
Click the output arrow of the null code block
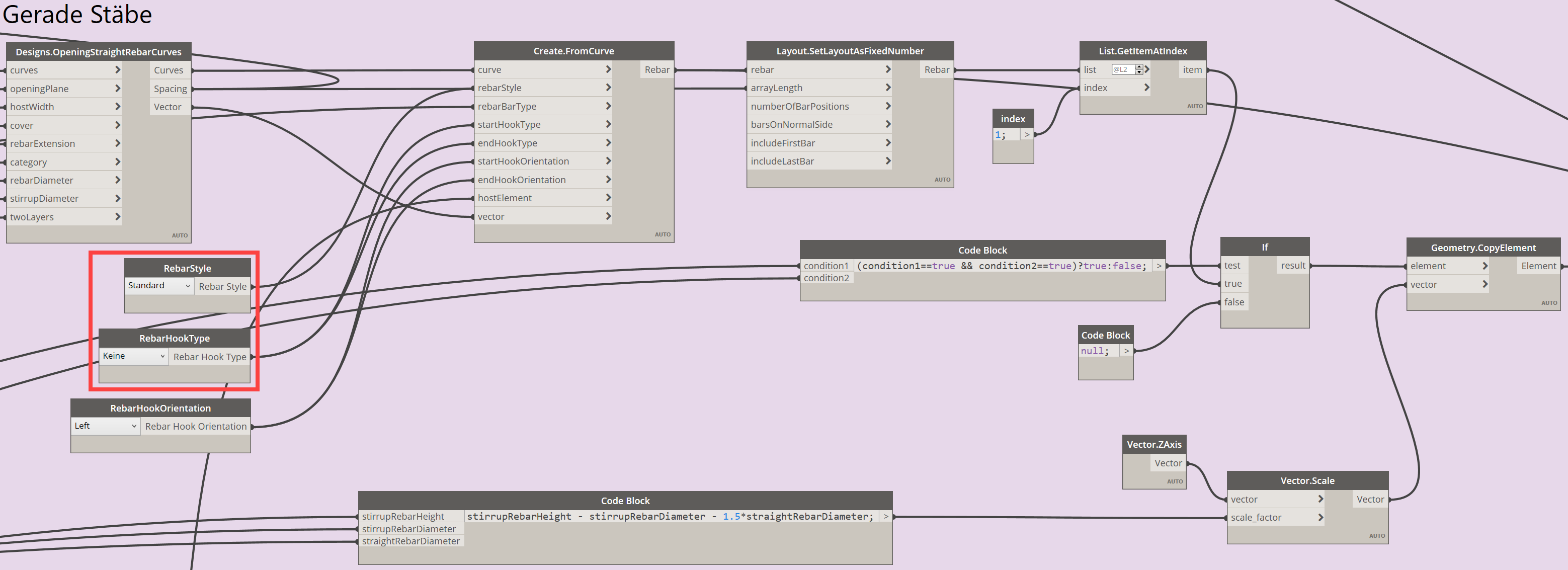pyautogui.click(x=1126, y=351)
